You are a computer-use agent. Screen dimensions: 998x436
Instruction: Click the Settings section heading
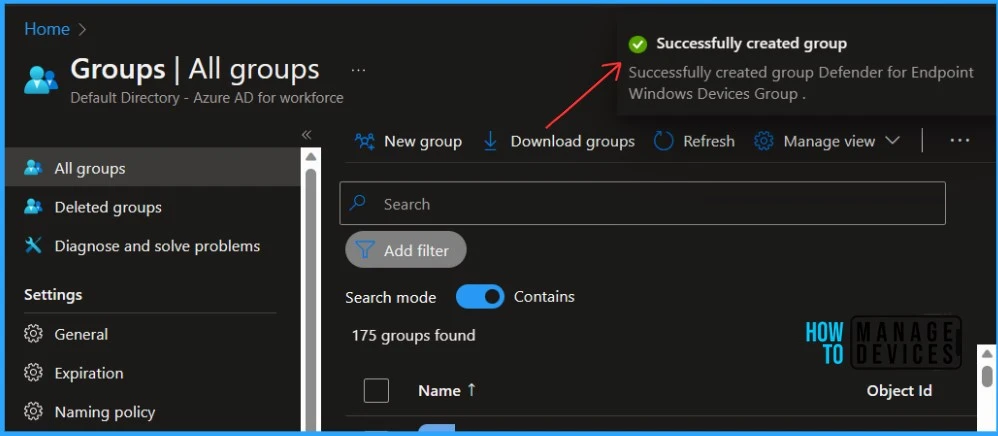pyautogui.click(x=53, y=295)
